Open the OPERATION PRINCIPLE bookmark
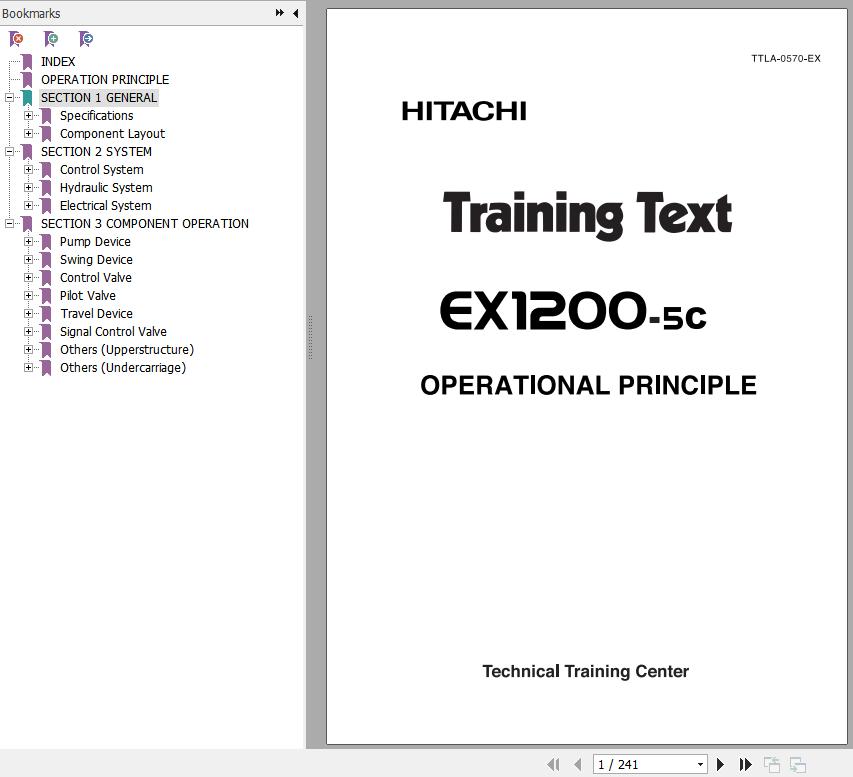 (x=105, y=80)
